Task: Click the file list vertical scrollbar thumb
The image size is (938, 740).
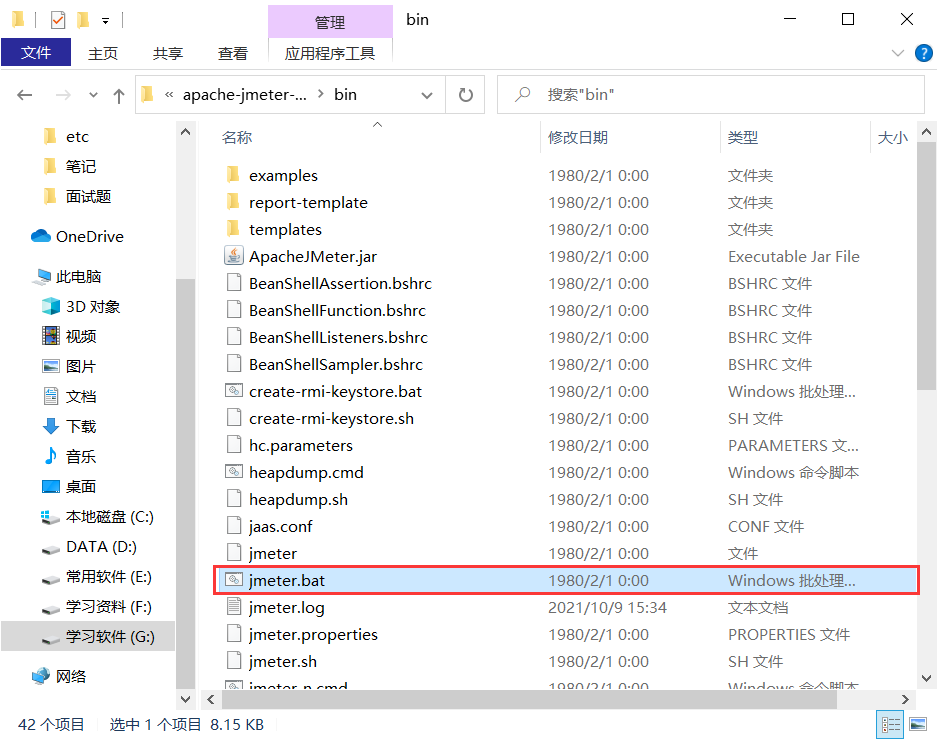Action: [926, 267]
